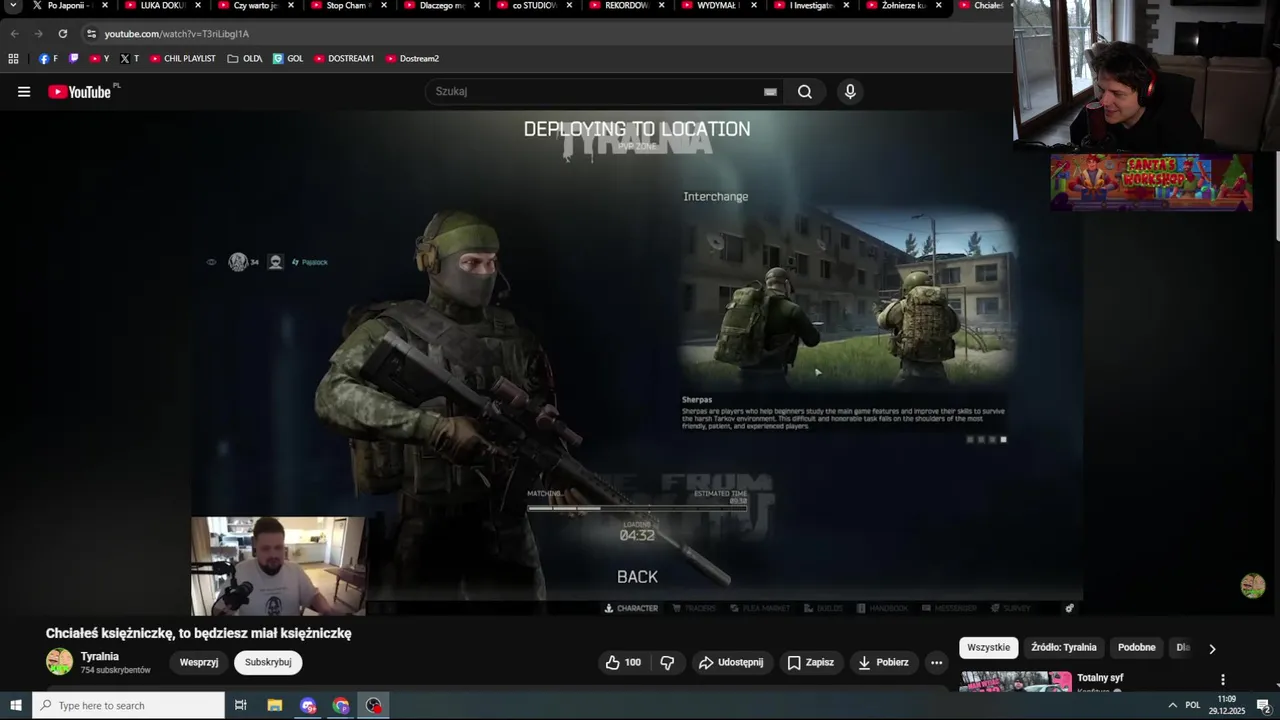Screen dimensions: 1280x720
Task: Close the 'I Investigate' tab
Action: point(846,5)
